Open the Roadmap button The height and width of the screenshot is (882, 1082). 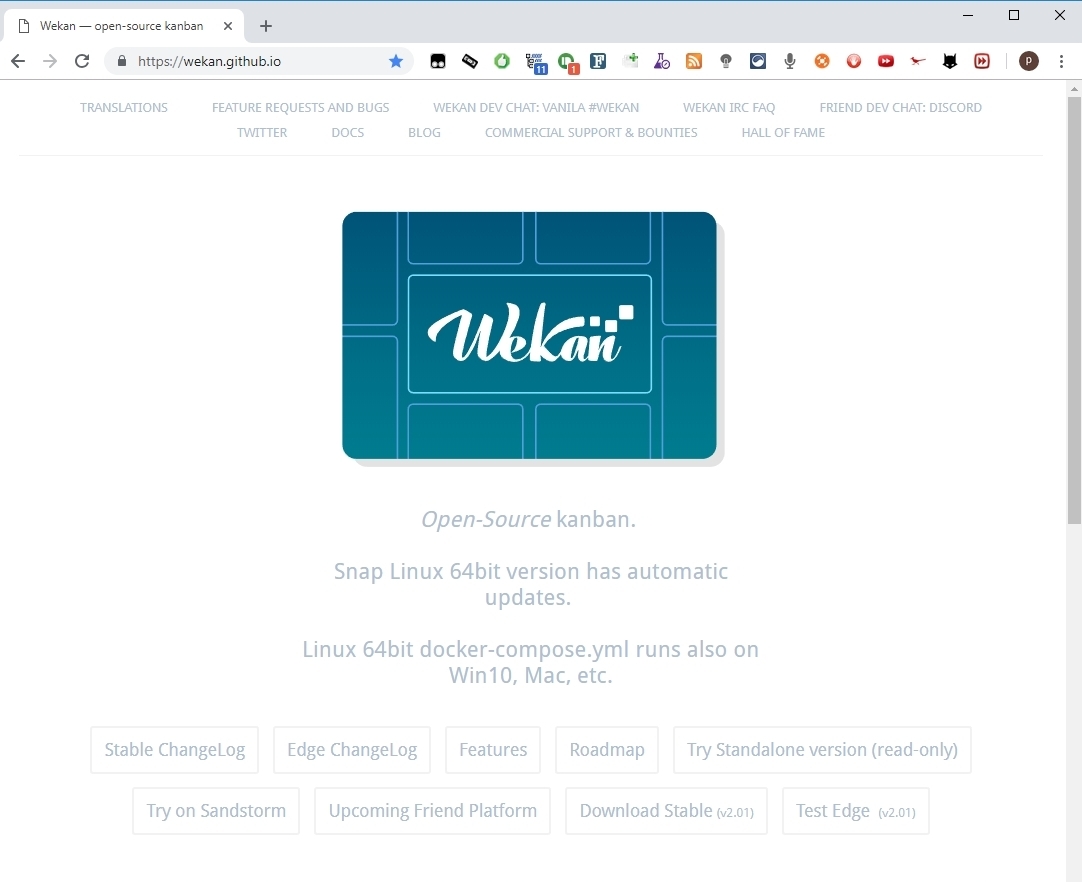tap(607, 750)
